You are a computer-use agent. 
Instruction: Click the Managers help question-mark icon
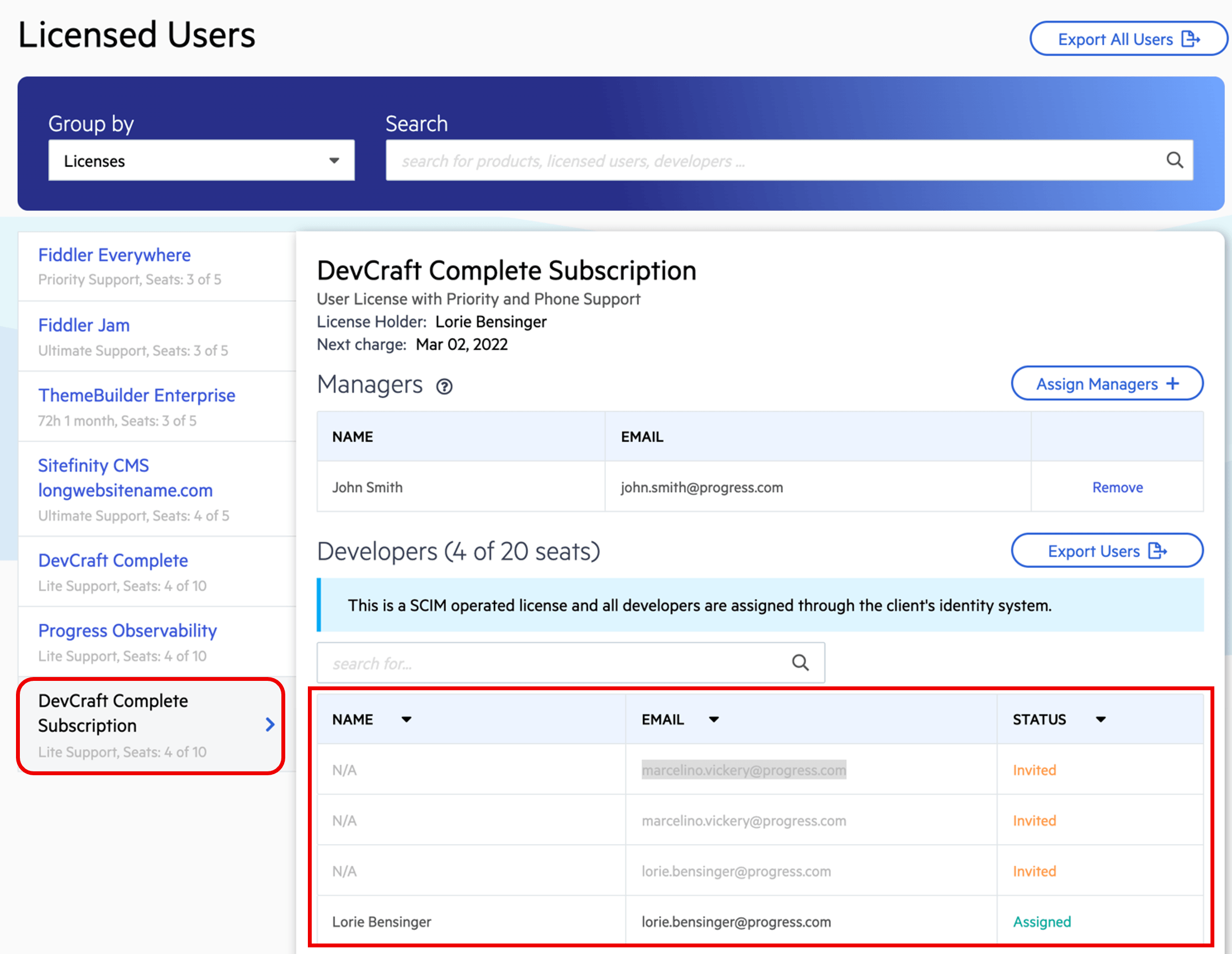pyautogui.click(x=445, y=386)
